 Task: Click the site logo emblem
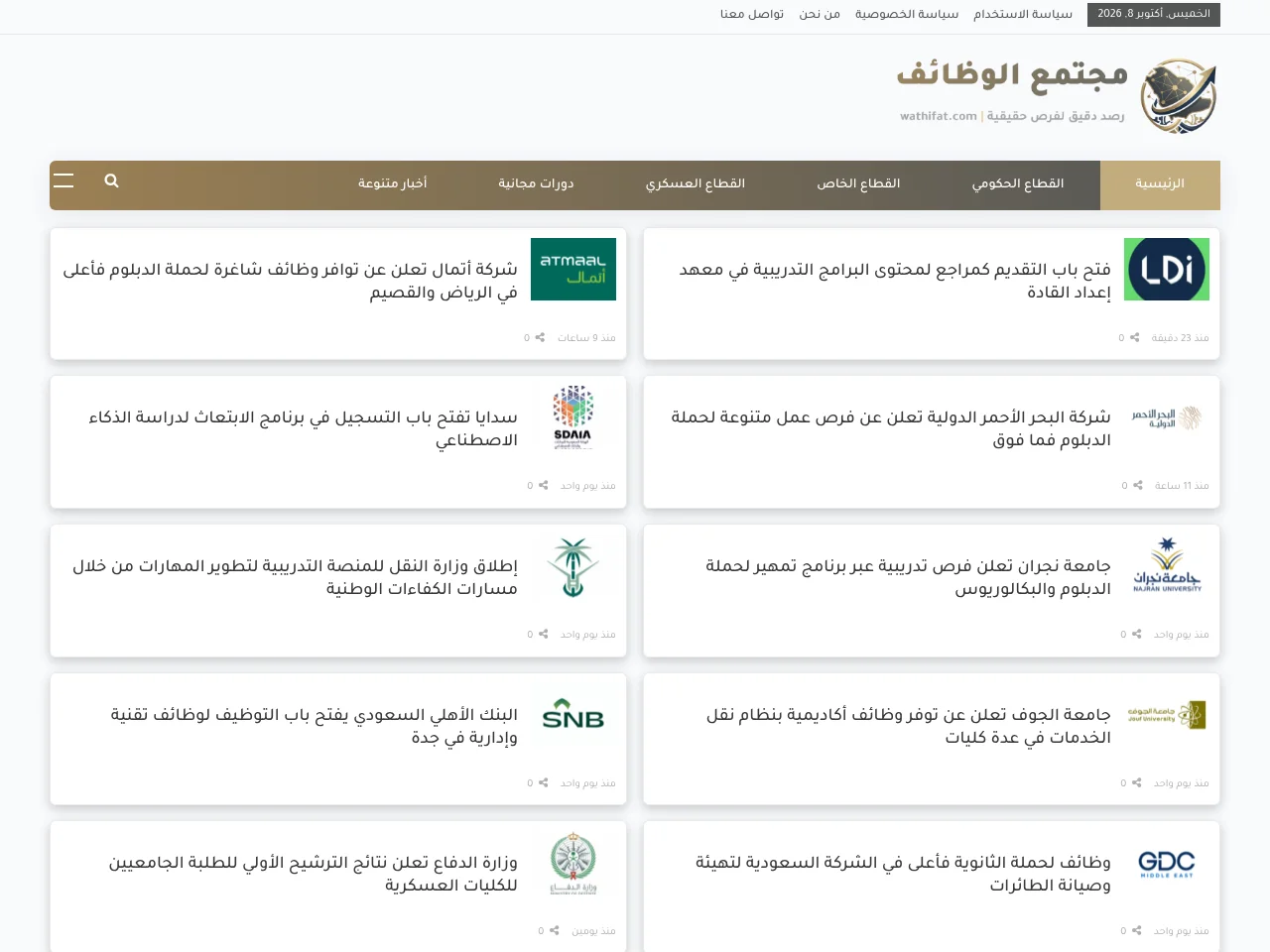click(1178, 96)
